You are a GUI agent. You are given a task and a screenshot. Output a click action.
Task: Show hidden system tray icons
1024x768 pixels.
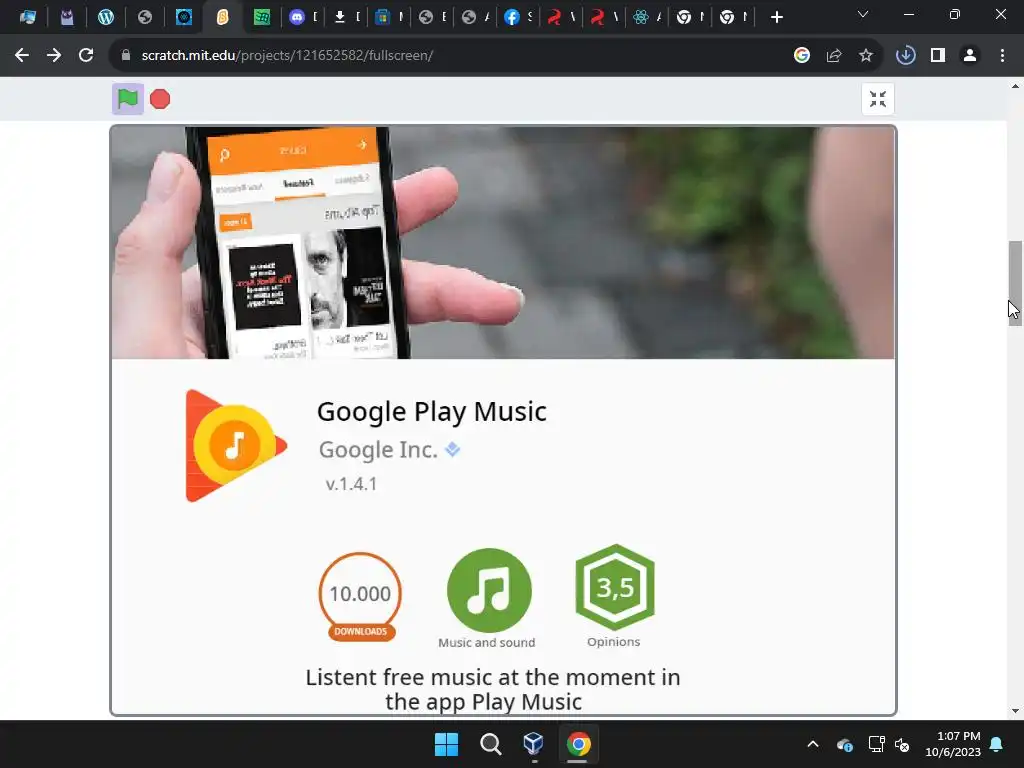[x=813, y=744]
